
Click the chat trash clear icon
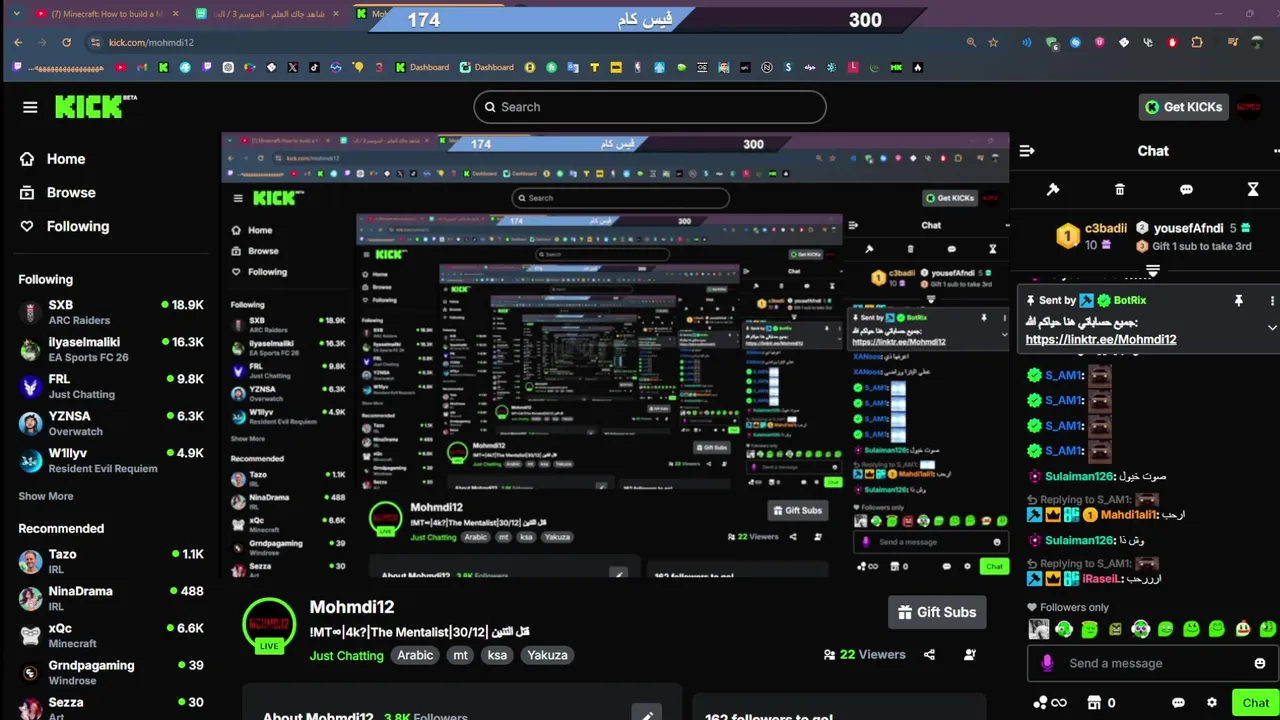[1119, 189]
